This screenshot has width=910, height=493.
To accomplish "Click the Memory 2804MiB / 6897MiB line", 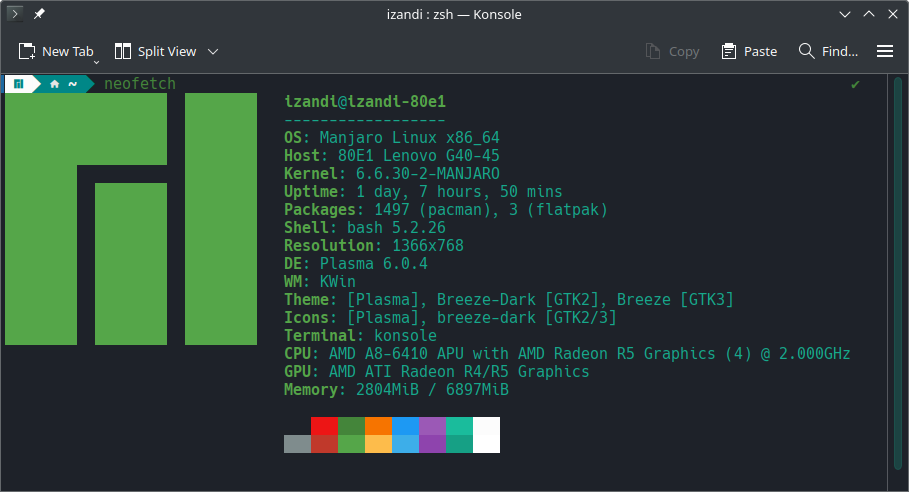I will (396, 390).
